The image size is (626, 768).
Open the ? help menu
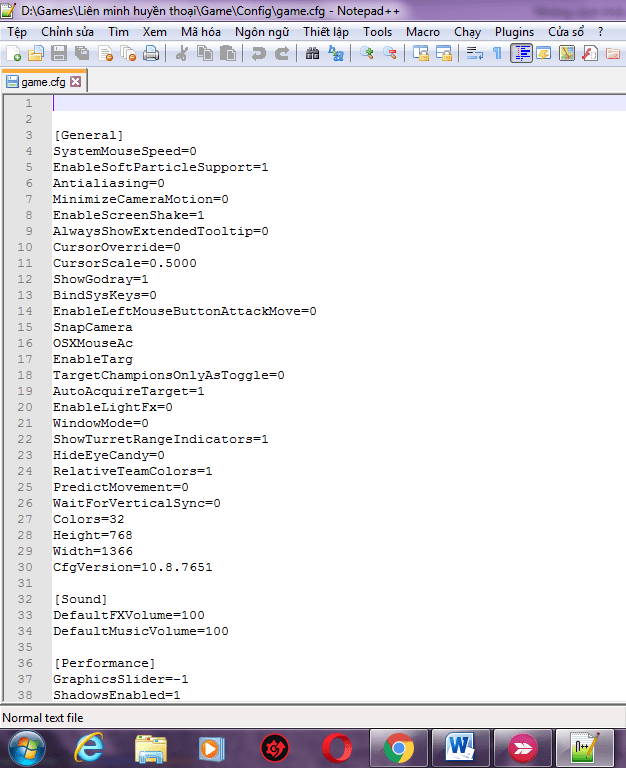point(601,32)
